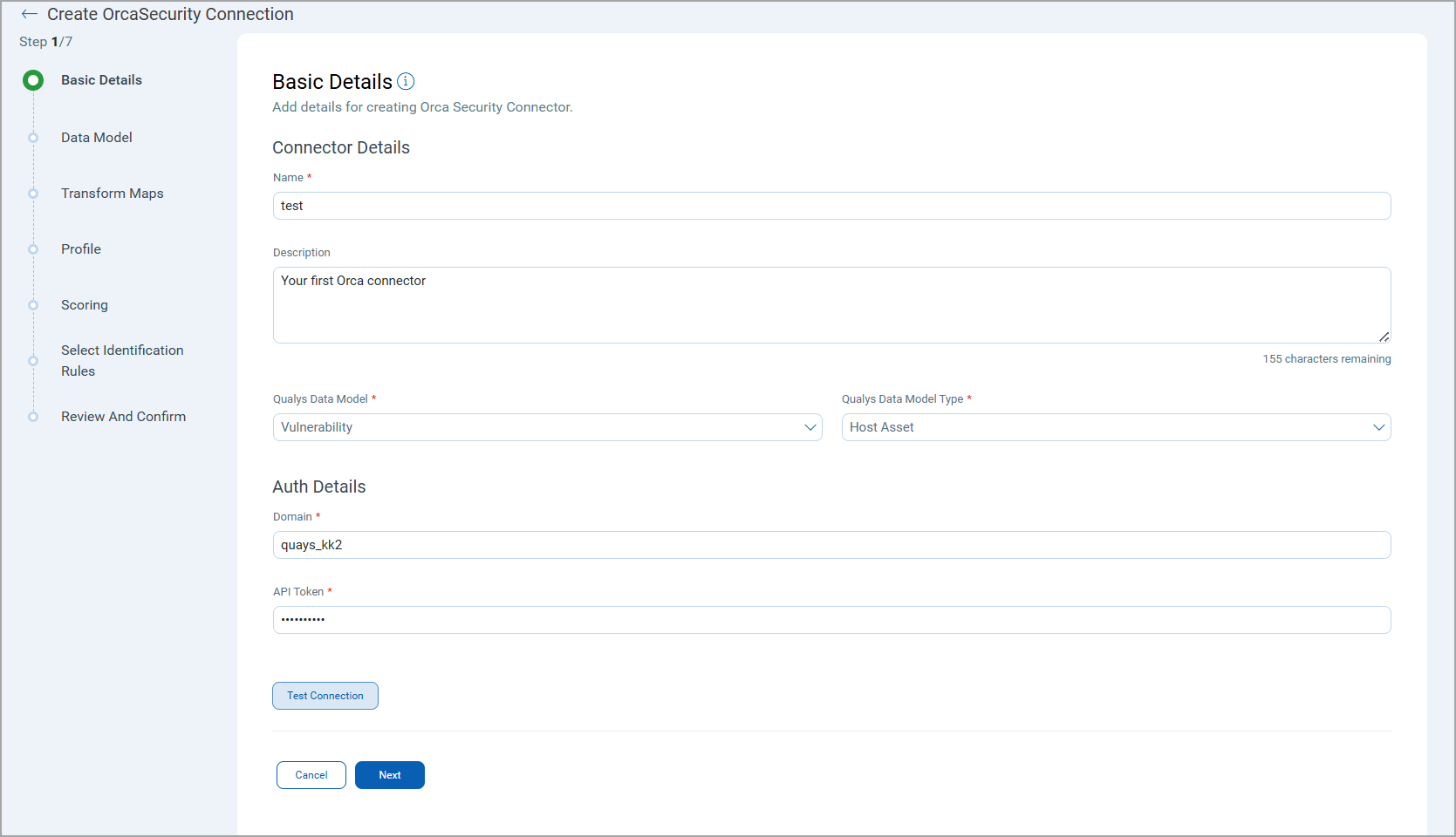Click the back arrow beside Create OrcaSecurity Connection

click(x=30, y=14)
